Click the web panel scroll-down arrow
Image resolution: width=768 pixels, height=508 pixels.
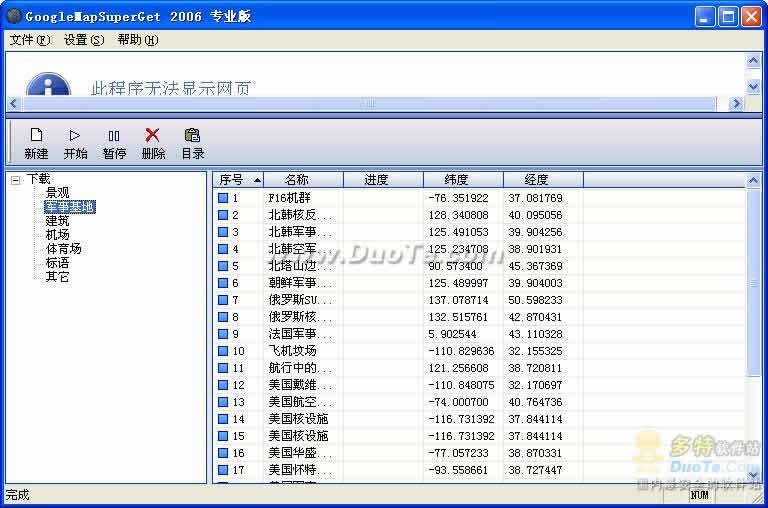pos(753,87)
